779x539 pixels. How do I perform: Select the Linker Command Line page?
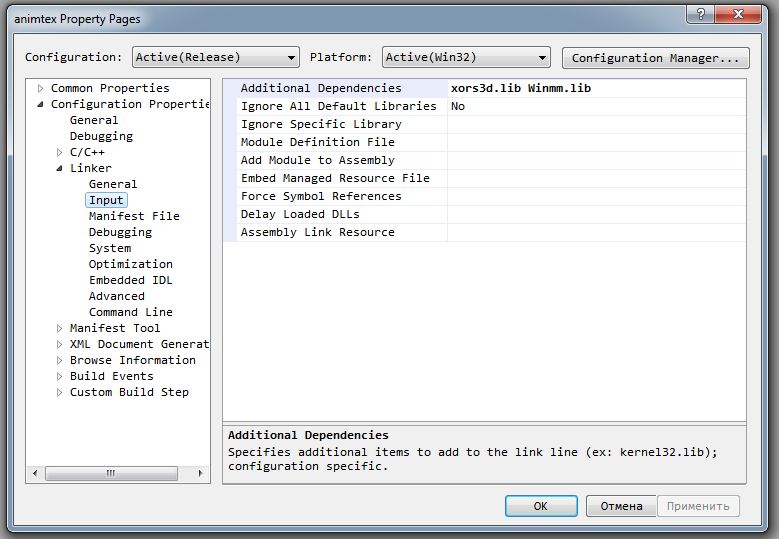point(130,312)
